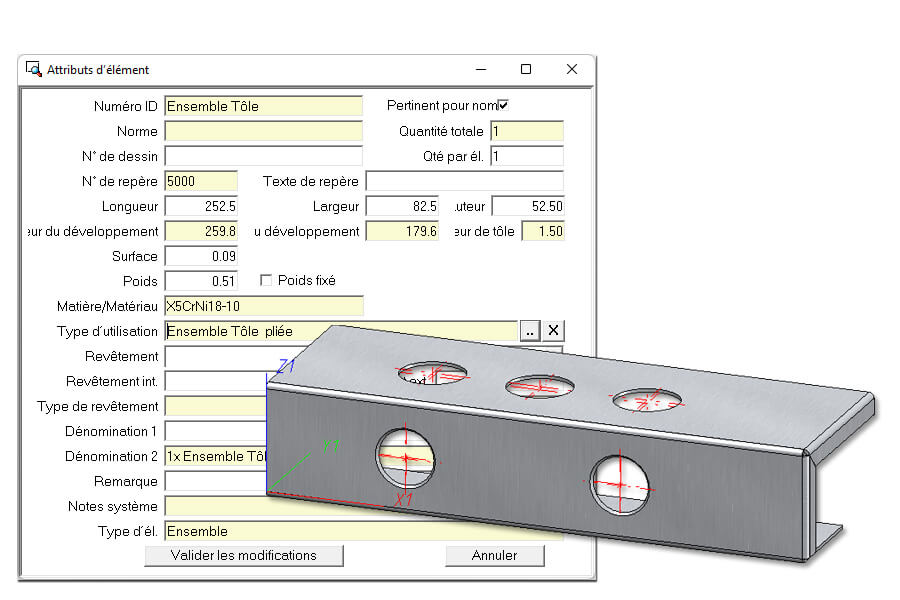
Task: Focus the N° de dessin field
Action: [x=263, y=156]
